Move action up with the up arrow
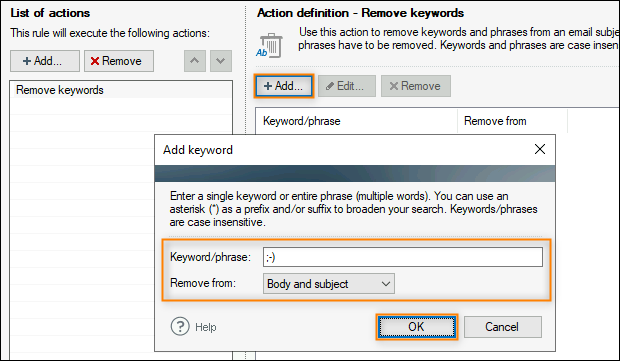The image size is (620, 361). [195, 61]
